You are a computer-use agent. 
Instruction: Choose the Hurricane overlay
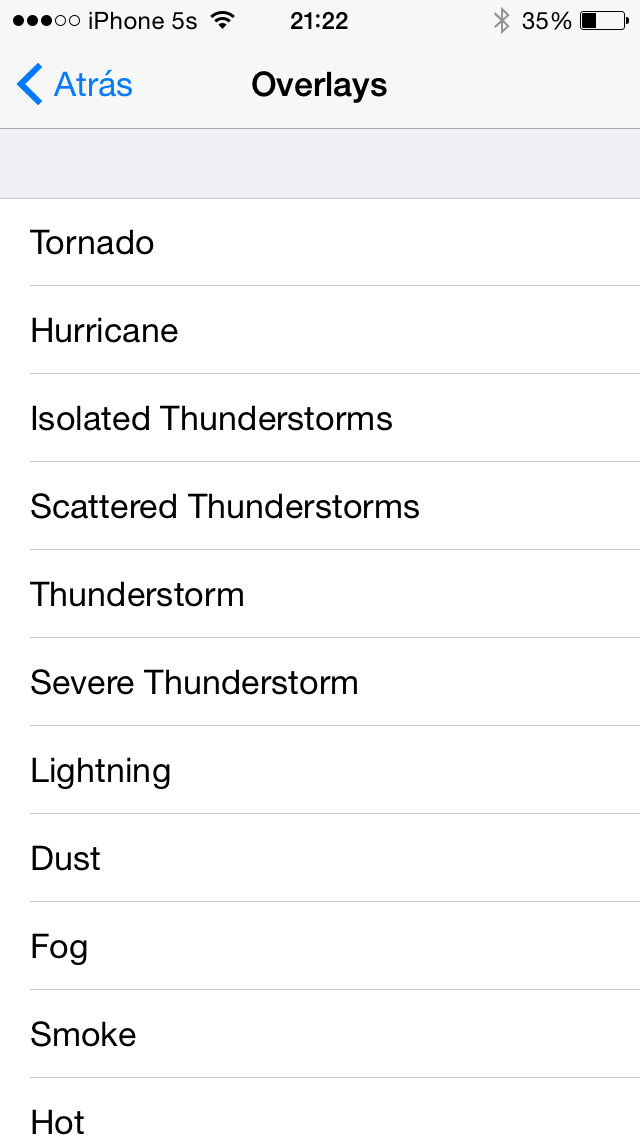point(320,331)
